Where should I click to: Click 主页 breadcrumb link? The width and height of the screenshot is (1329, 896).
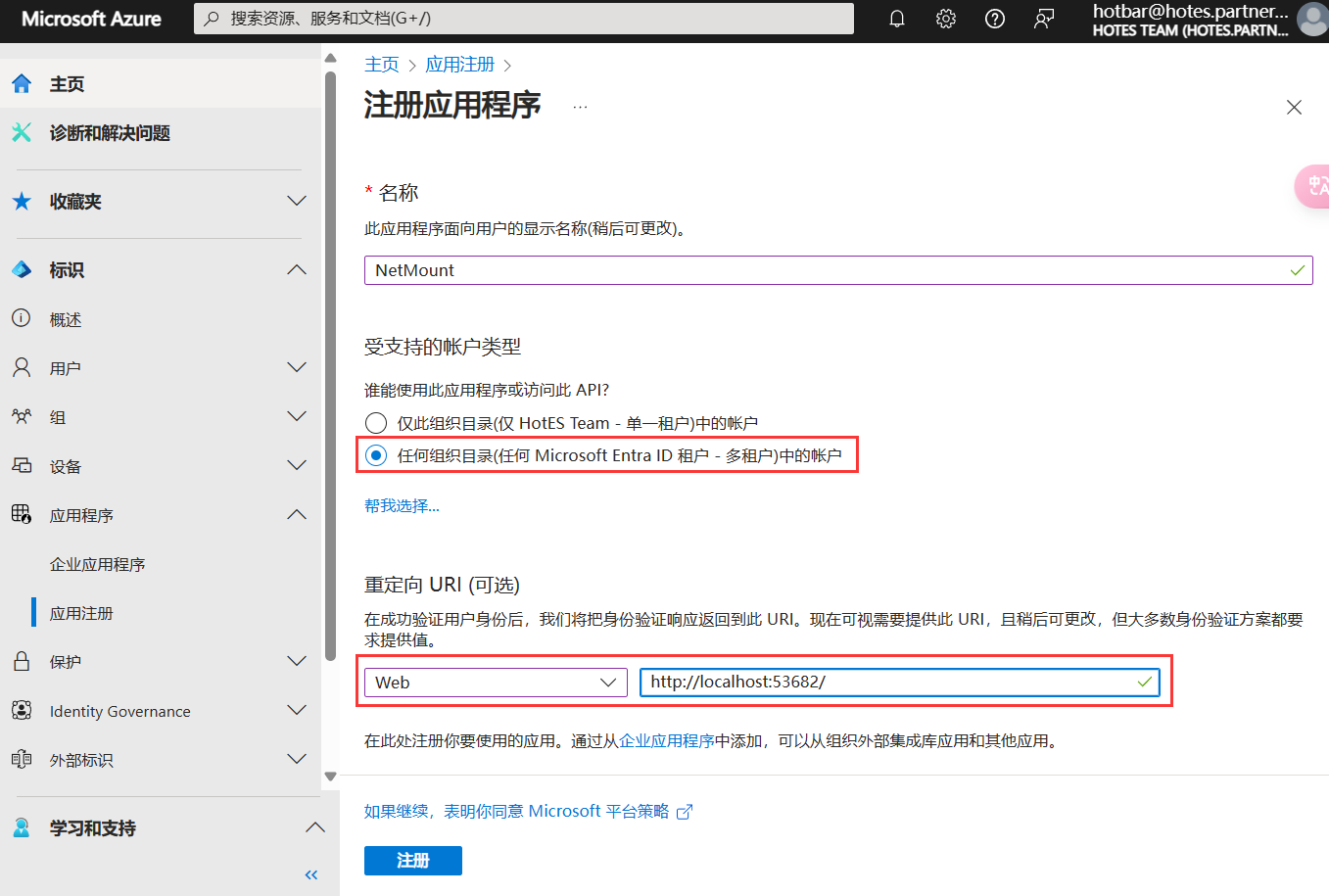tap(382, 65)
